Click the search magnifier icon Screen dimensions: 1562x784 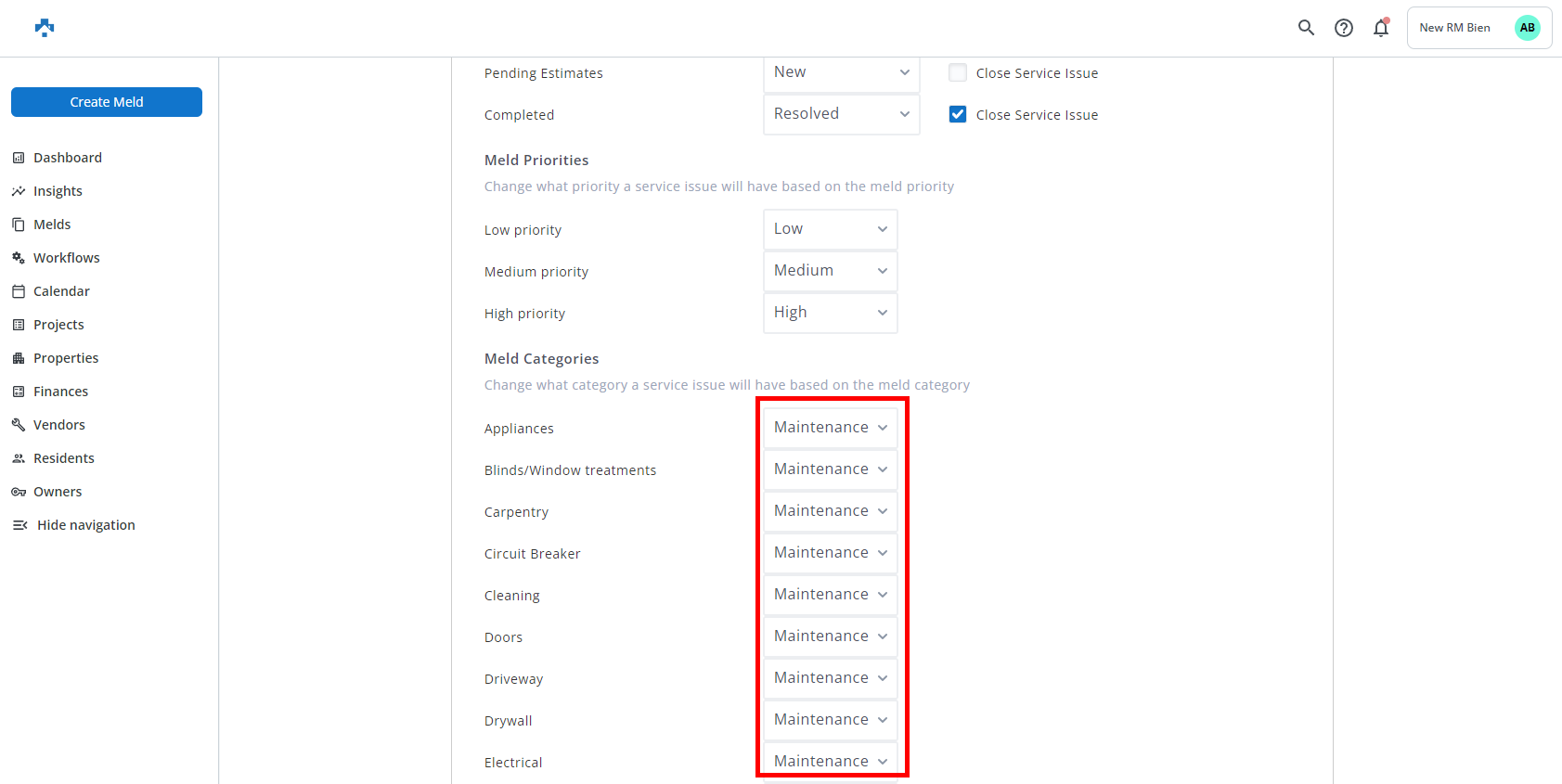1306,28
